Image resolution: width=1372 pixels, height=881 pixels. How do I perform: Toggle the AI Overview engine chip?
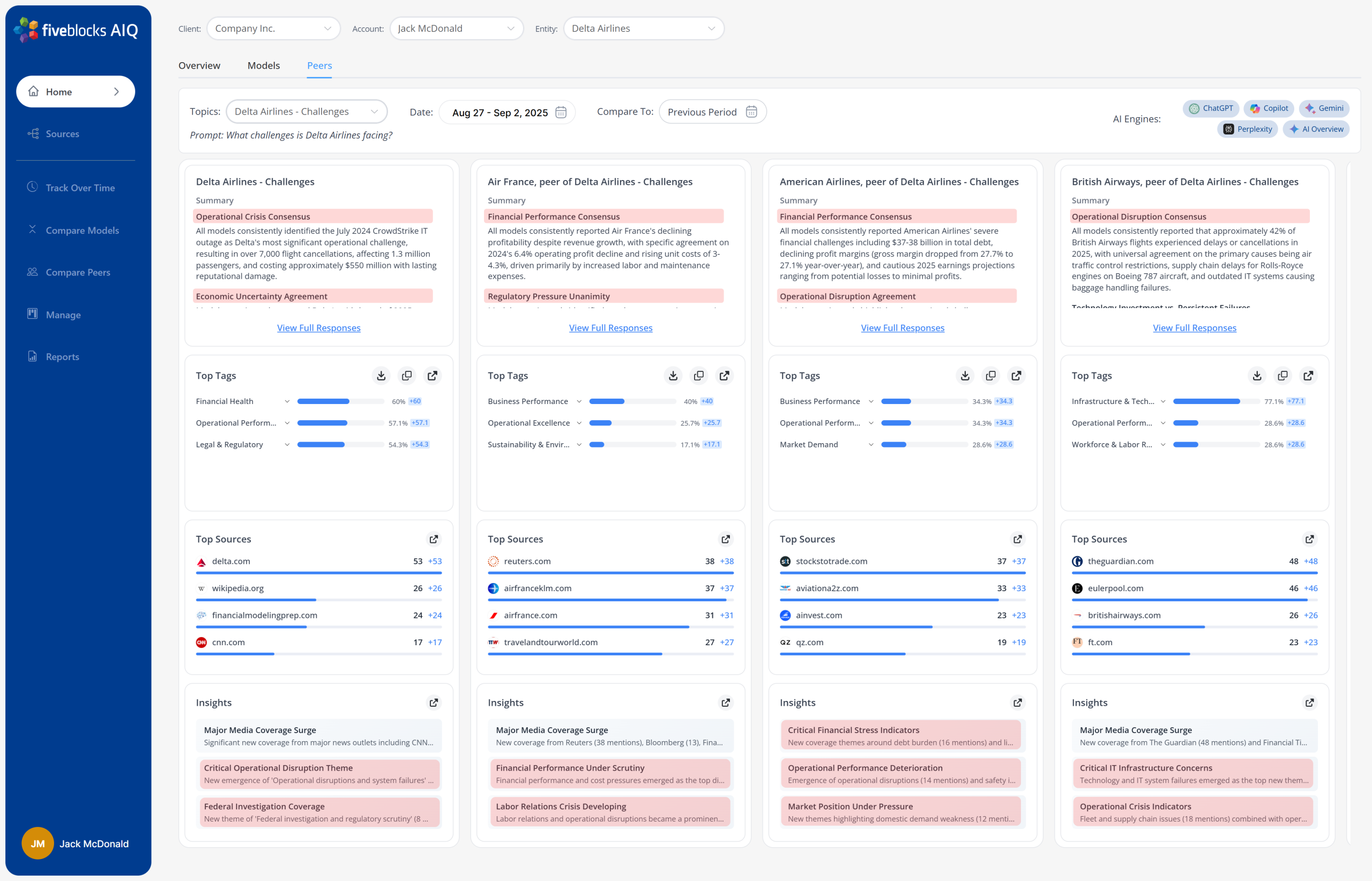[1316, 129]
